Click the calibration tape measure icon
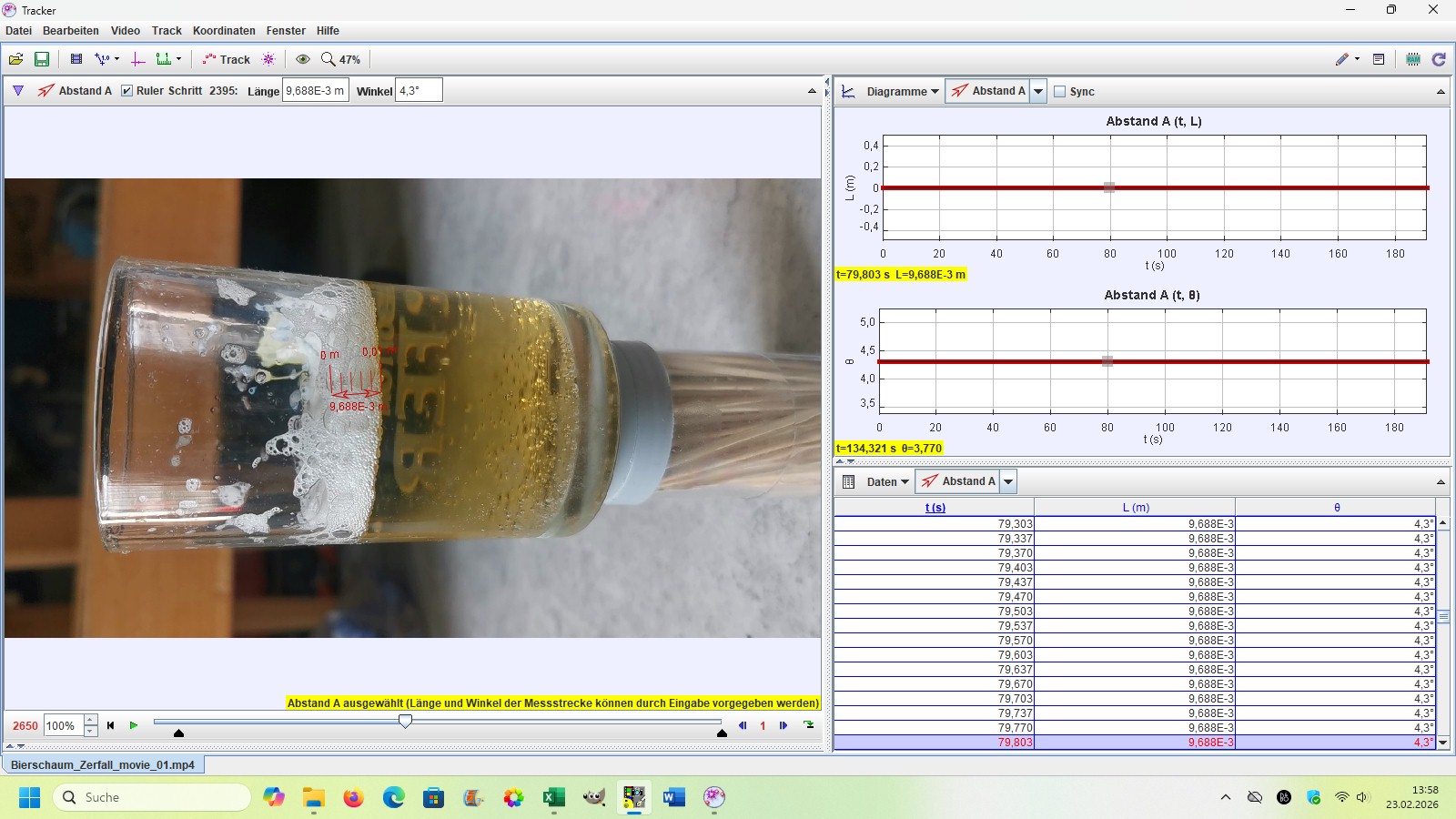 (165, 59)
